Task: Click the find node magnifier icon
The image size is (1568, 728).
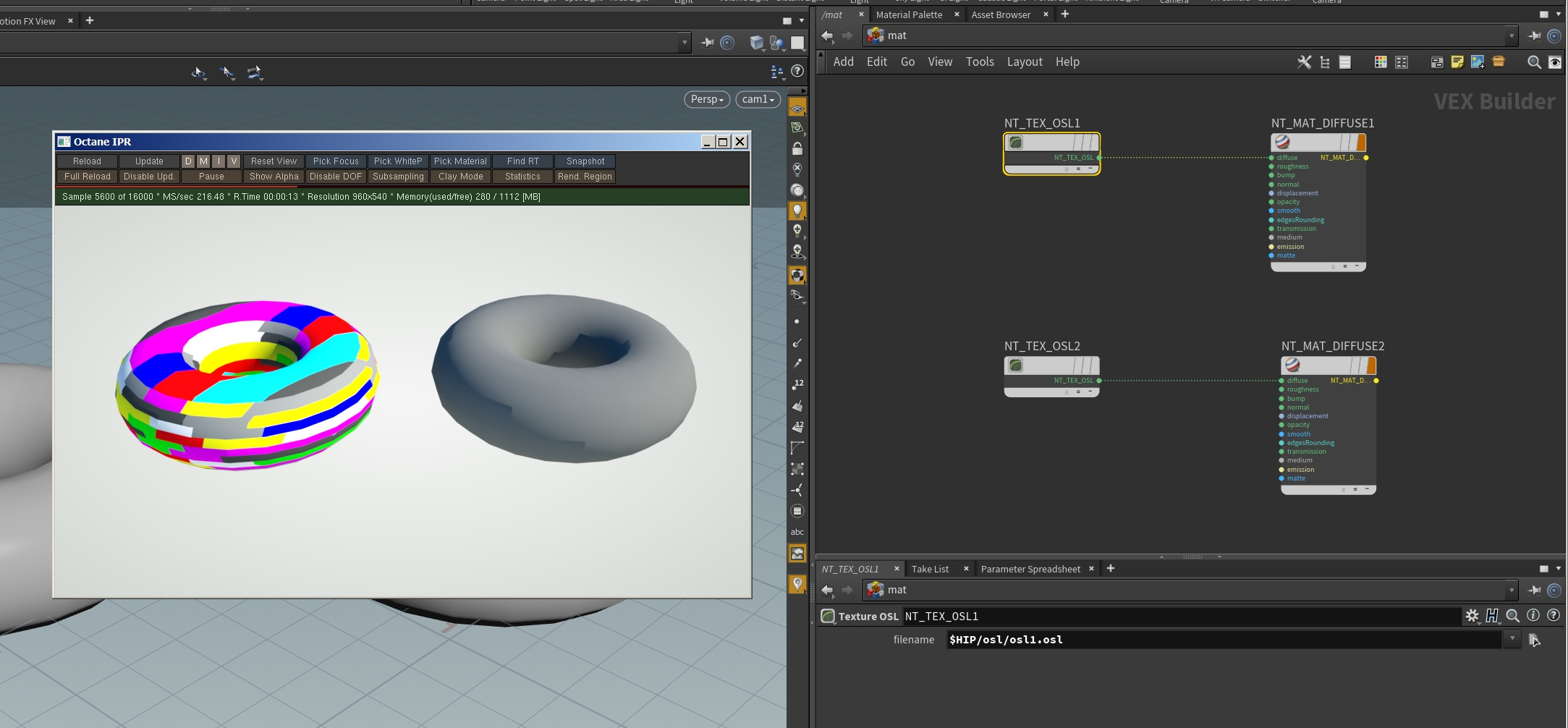Action: [x=1533, y=62]
